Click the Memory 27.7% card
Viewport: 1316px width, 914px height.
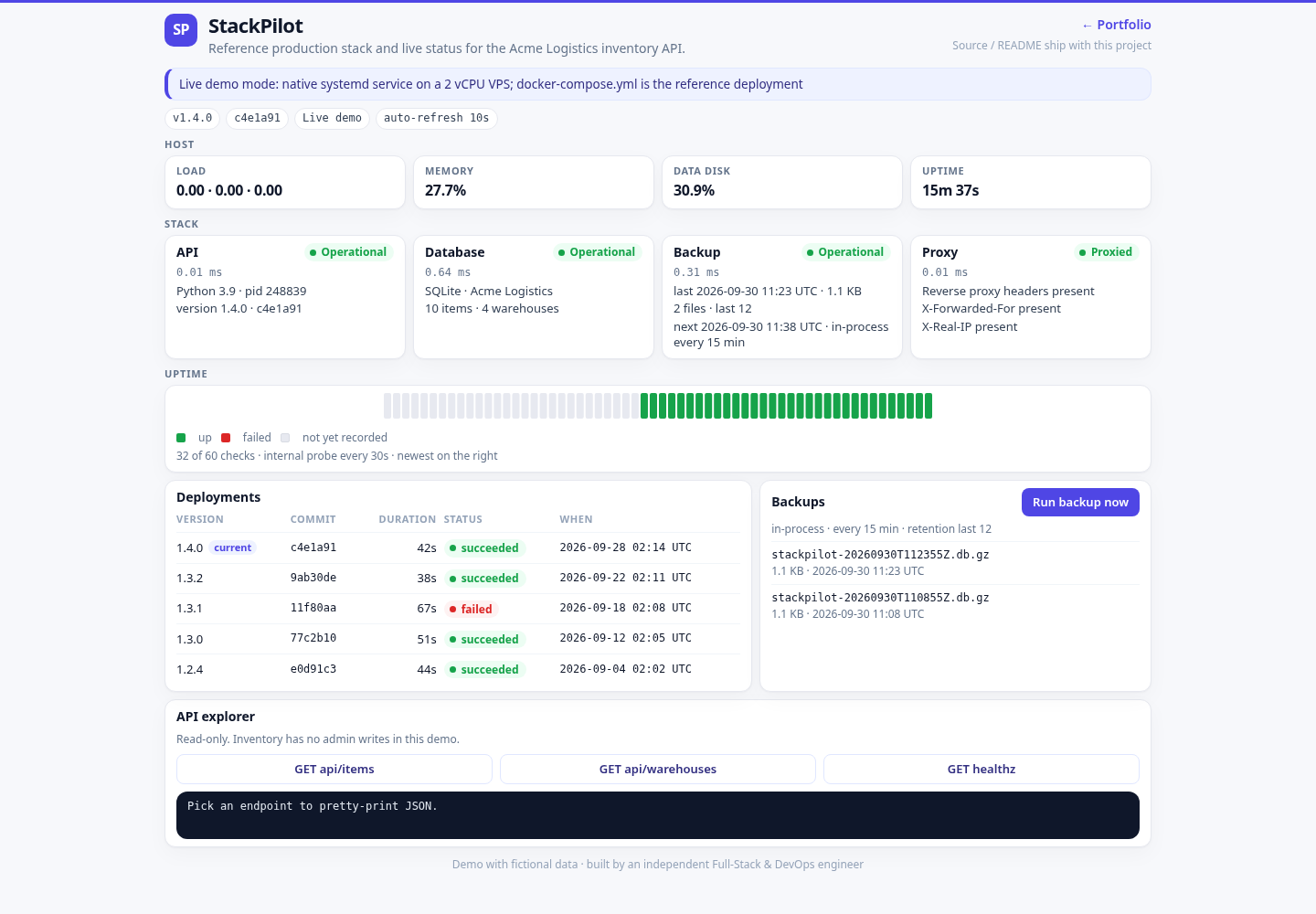[534, 182]
